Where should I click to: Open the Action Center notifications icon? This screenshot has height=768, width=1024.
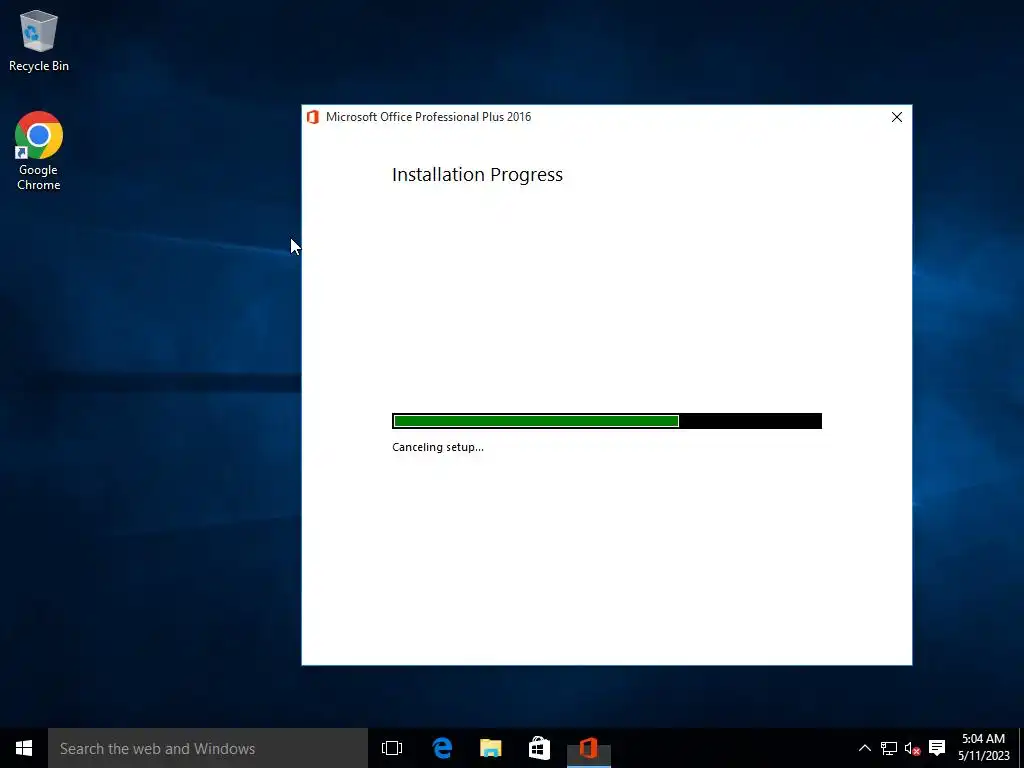point(937,748)
